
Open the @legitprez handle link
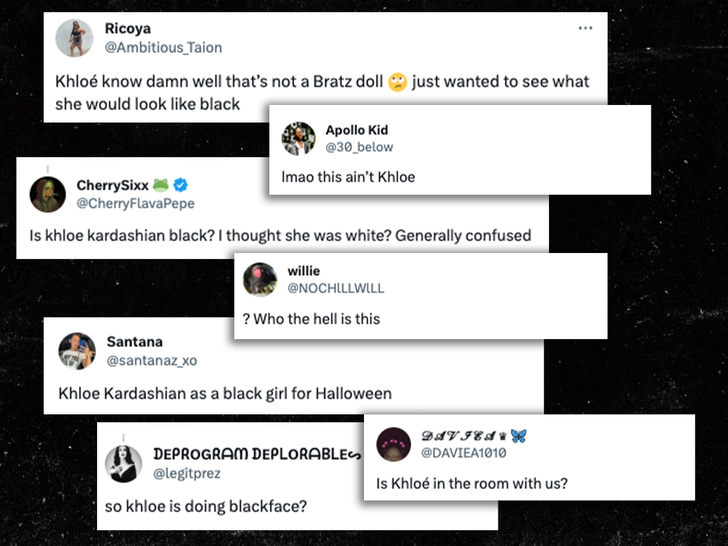click(186, 472)
